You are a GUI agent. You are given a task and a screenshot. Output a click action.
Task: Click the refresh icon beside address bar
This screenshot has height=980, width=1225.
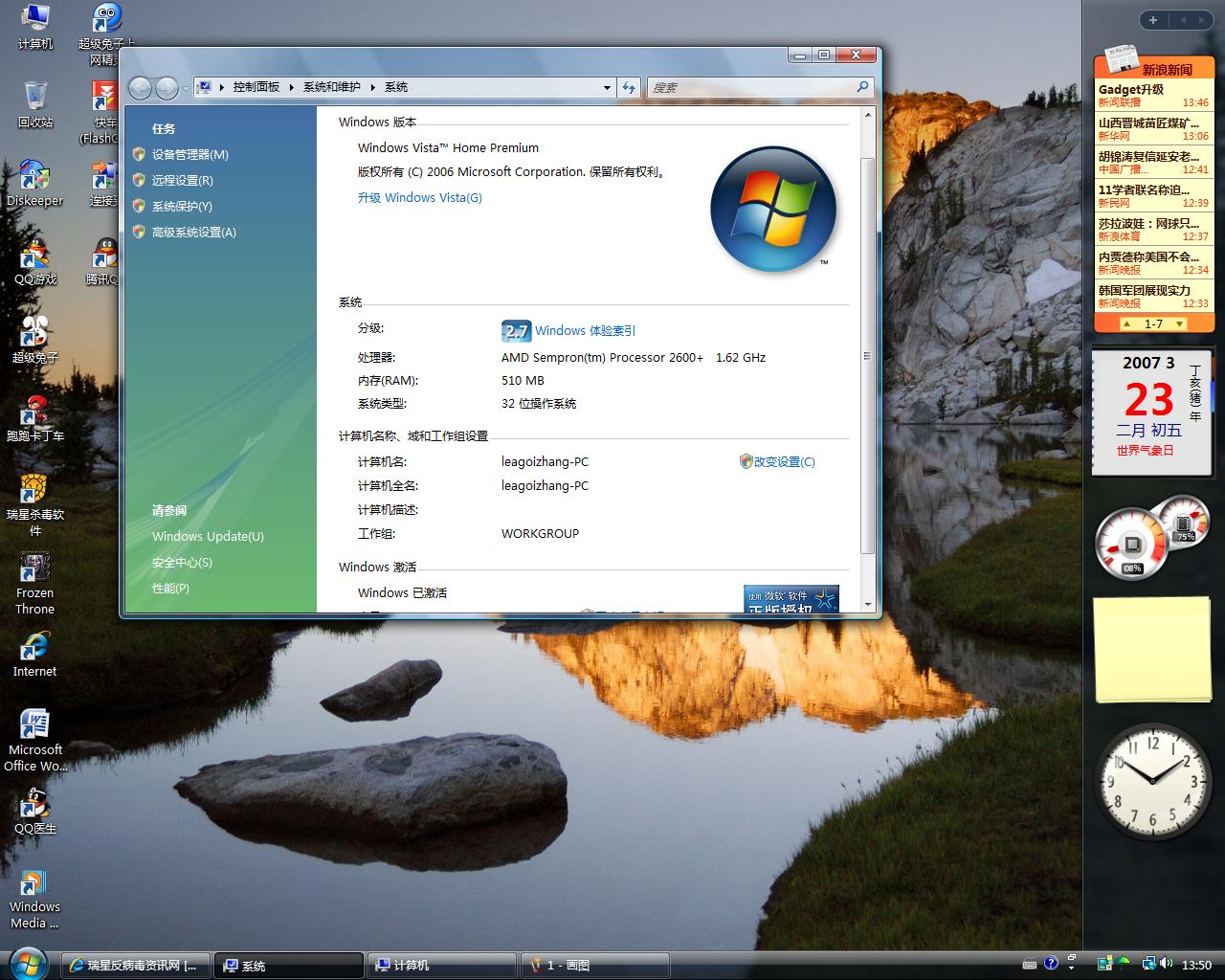(629, 87)
